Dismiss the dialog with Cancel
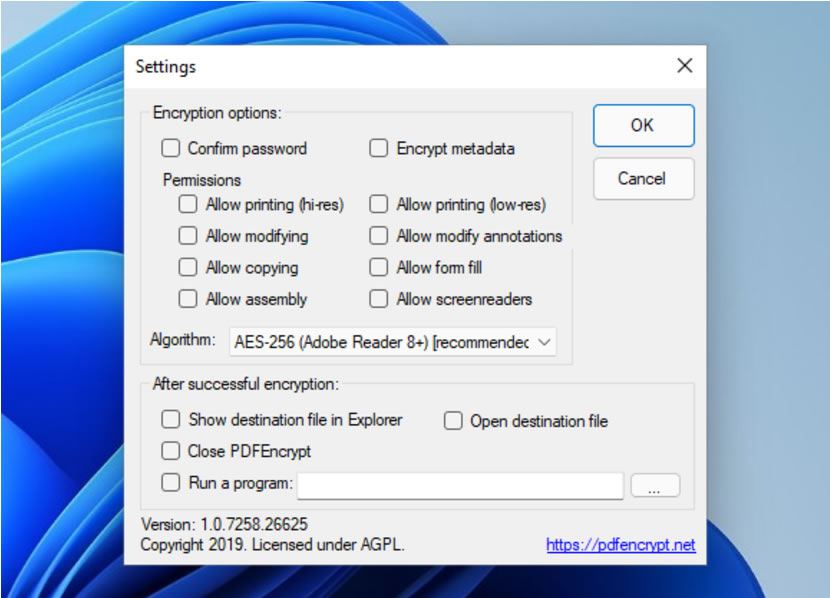Screen dimensions: 830x598 pyautogui.click(x=643, y=178)
